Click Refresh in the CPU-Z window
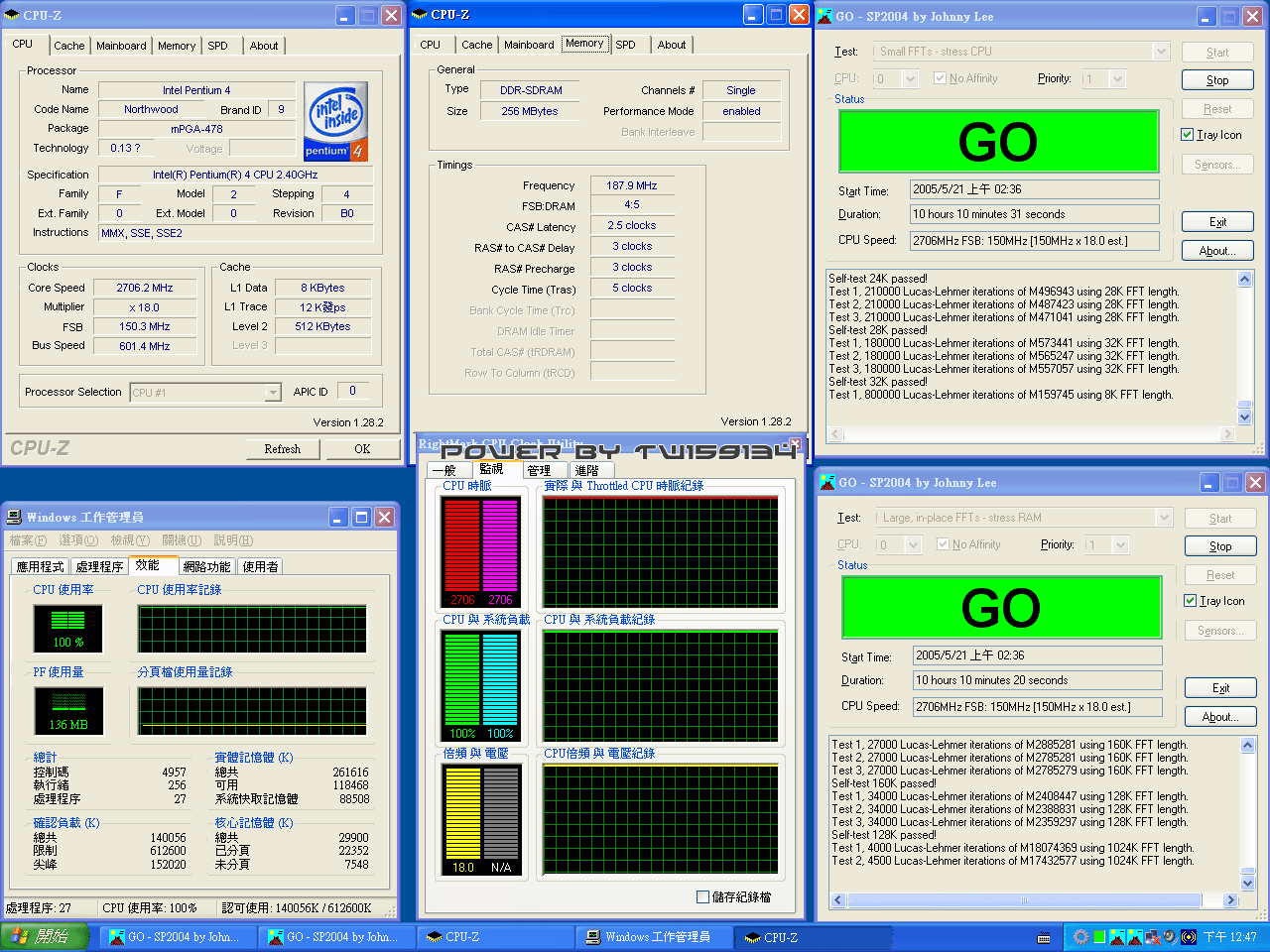The image size is (1270, 952). (283, 449)
